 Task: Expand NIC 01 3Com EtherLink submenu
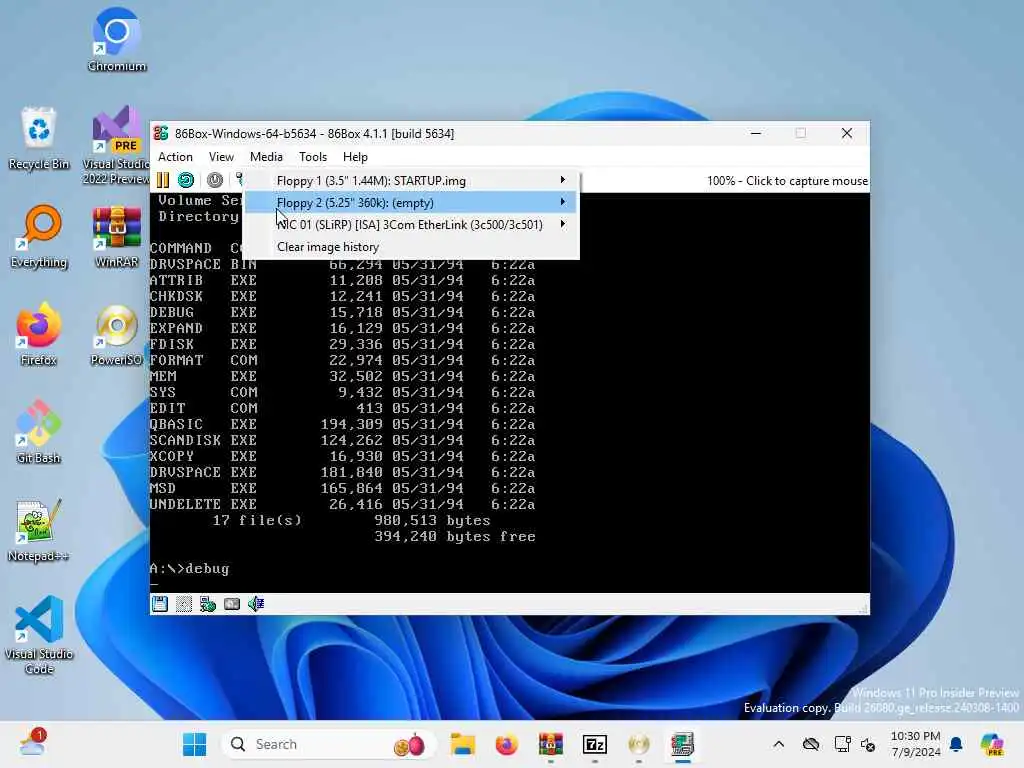tap(411, 225)
